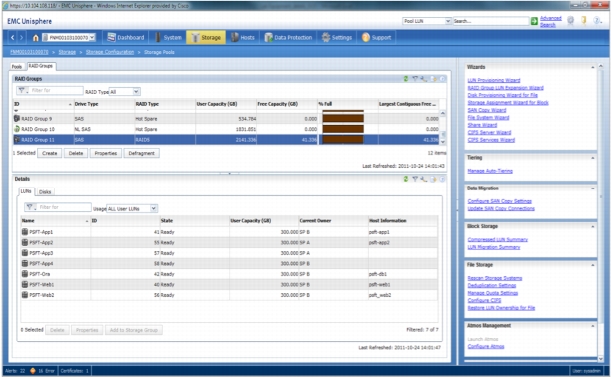
Task: Collapse the Block Storage panel
Action: click(592, 227)
